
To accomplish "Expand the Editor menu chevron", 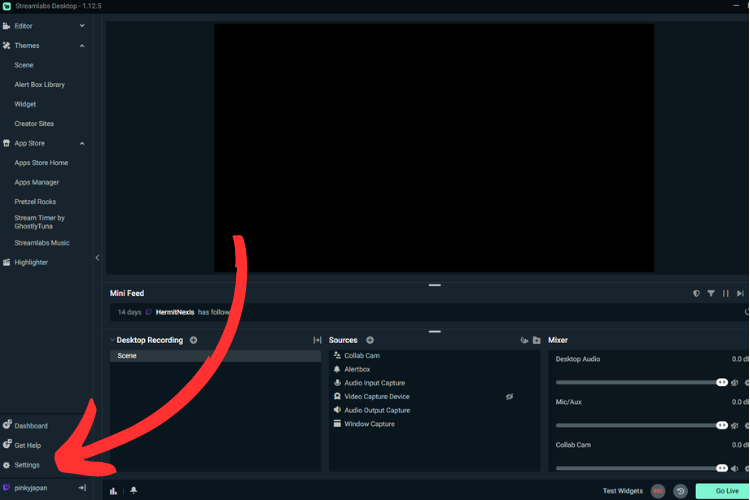I will pyautogui.click(x=82, y=26).
